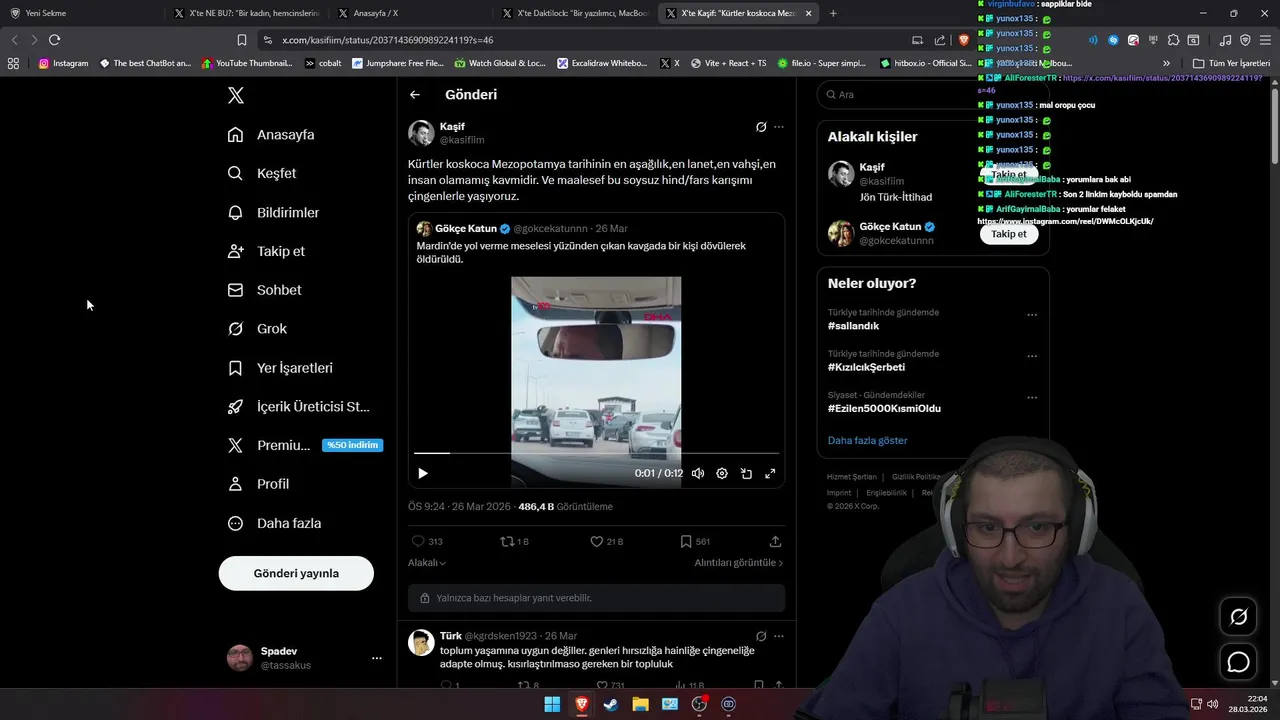The width and height of the screenshot is (1280, 720).
Task: Open File Explorer from the taskbar
Action: (640, 705)
